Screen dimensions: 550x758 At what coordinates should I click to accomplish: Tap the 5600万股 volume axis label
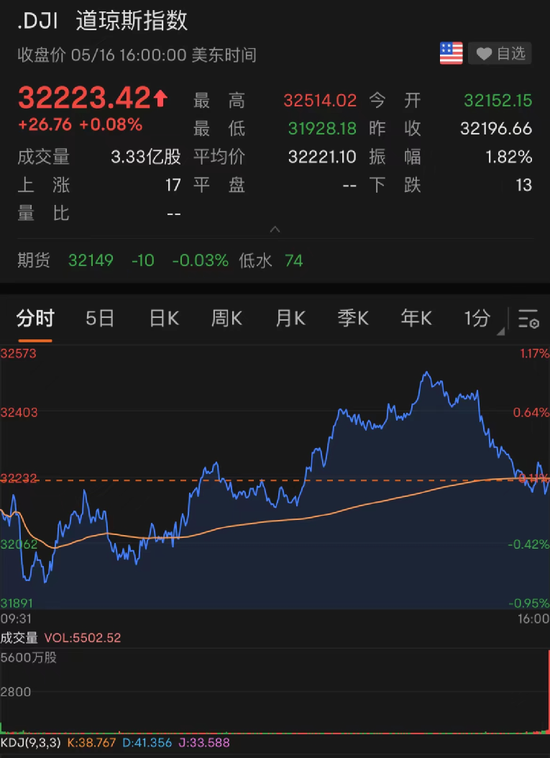pyautogui.click(x=29, y=657)
